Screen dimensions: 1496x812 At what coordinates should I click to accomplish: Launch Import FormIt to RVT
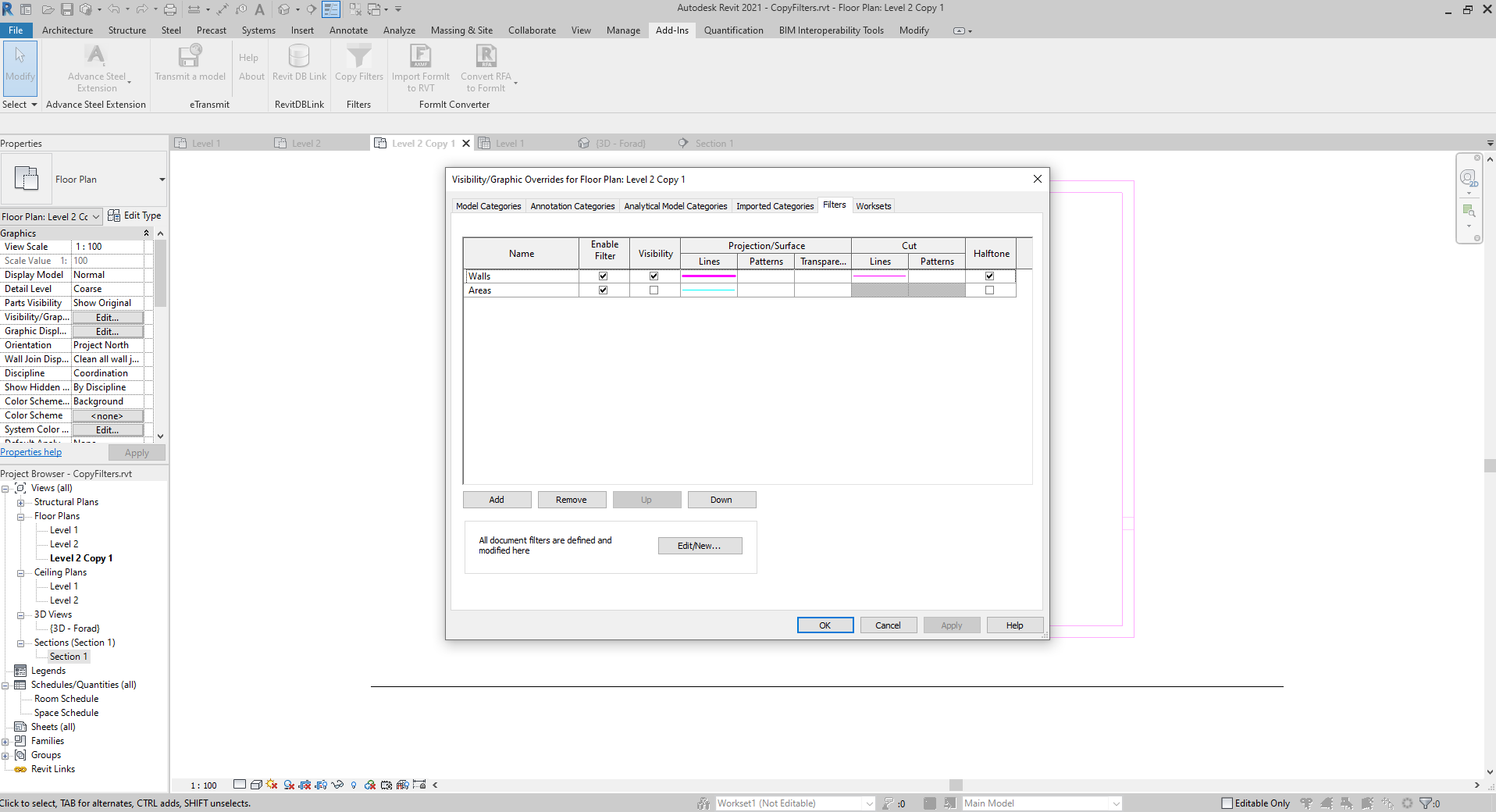click(x=420, y=56)
